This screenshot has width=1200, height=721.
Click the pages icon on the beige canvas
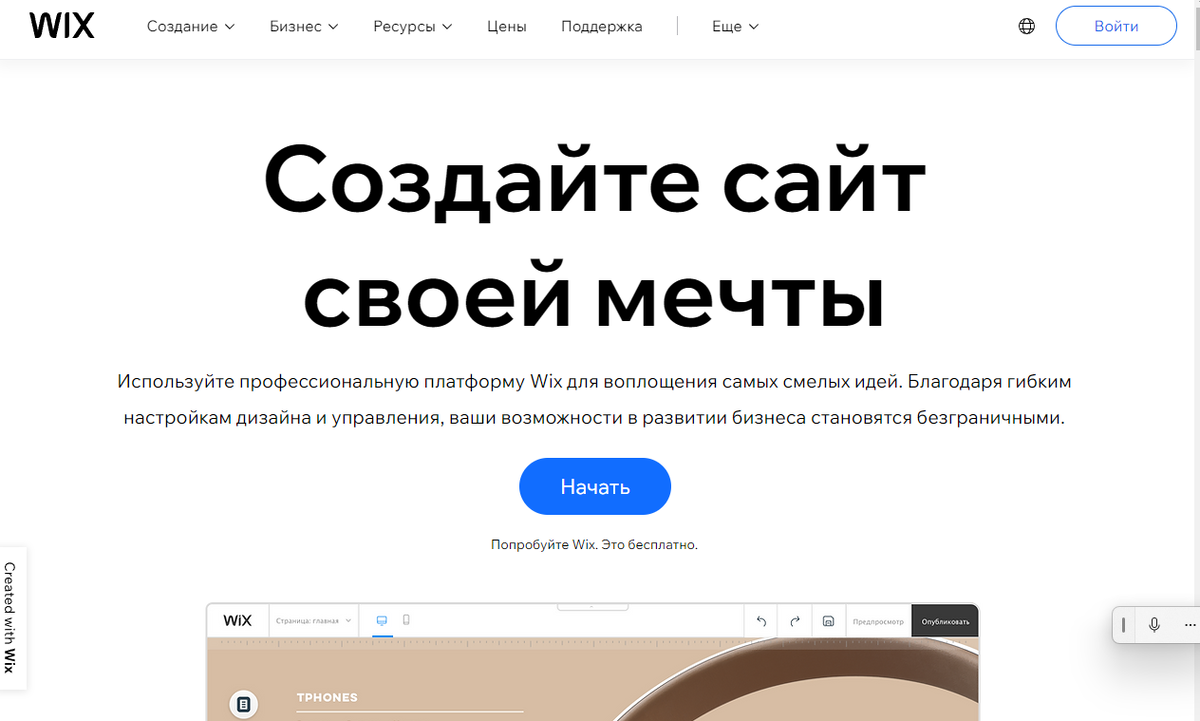[x=243, y=704]
